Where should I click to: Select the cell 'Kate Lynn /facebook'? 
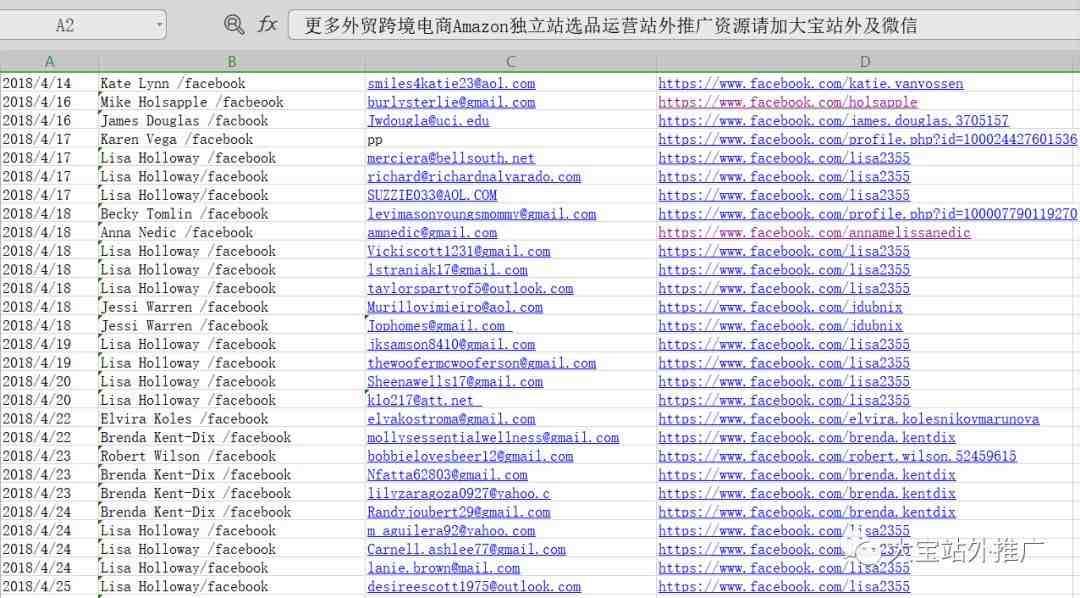pyautogui.click(x=231, y=83)
